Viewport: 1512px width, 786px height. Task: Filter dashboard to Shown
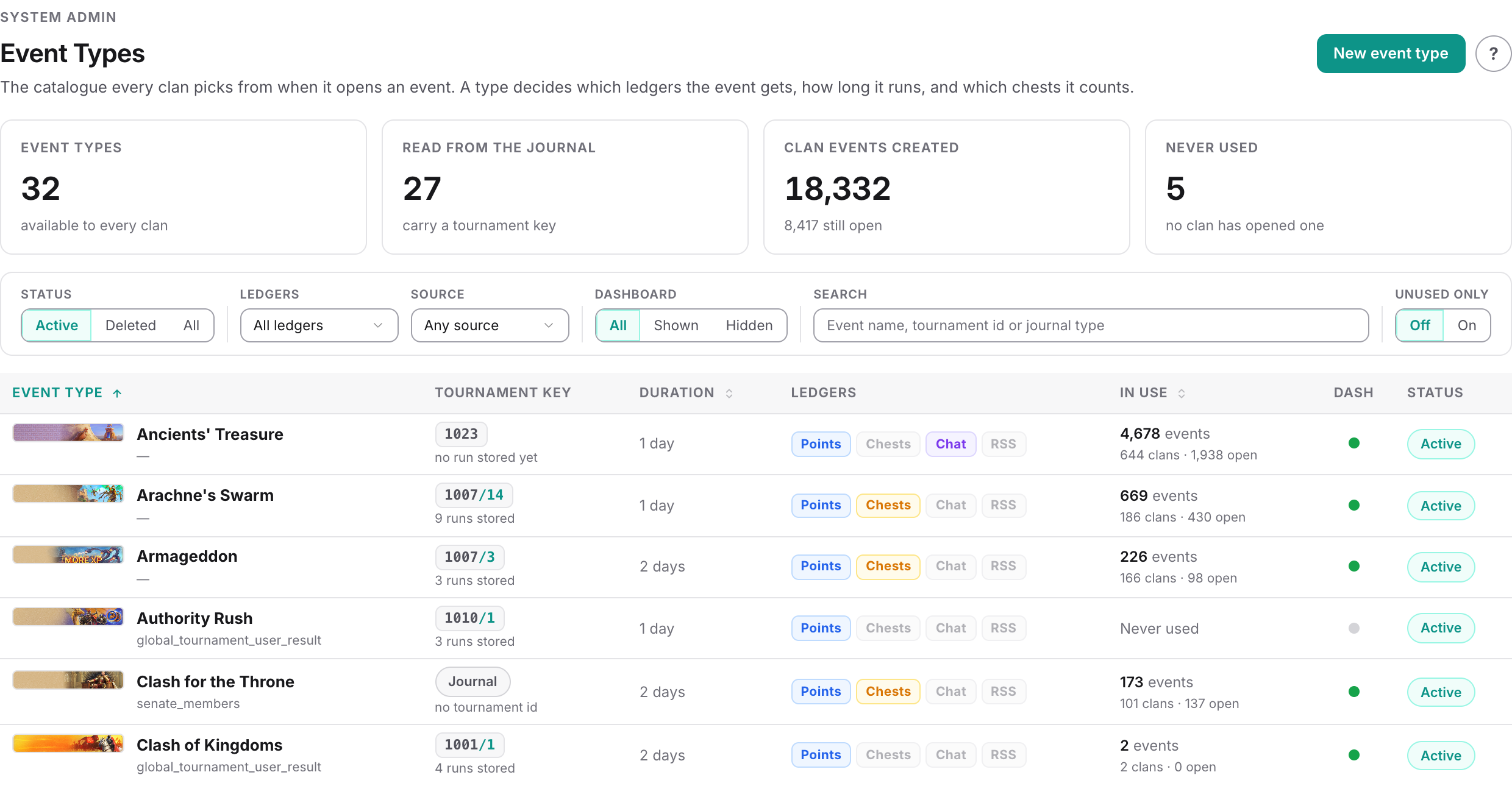(676, 325)
